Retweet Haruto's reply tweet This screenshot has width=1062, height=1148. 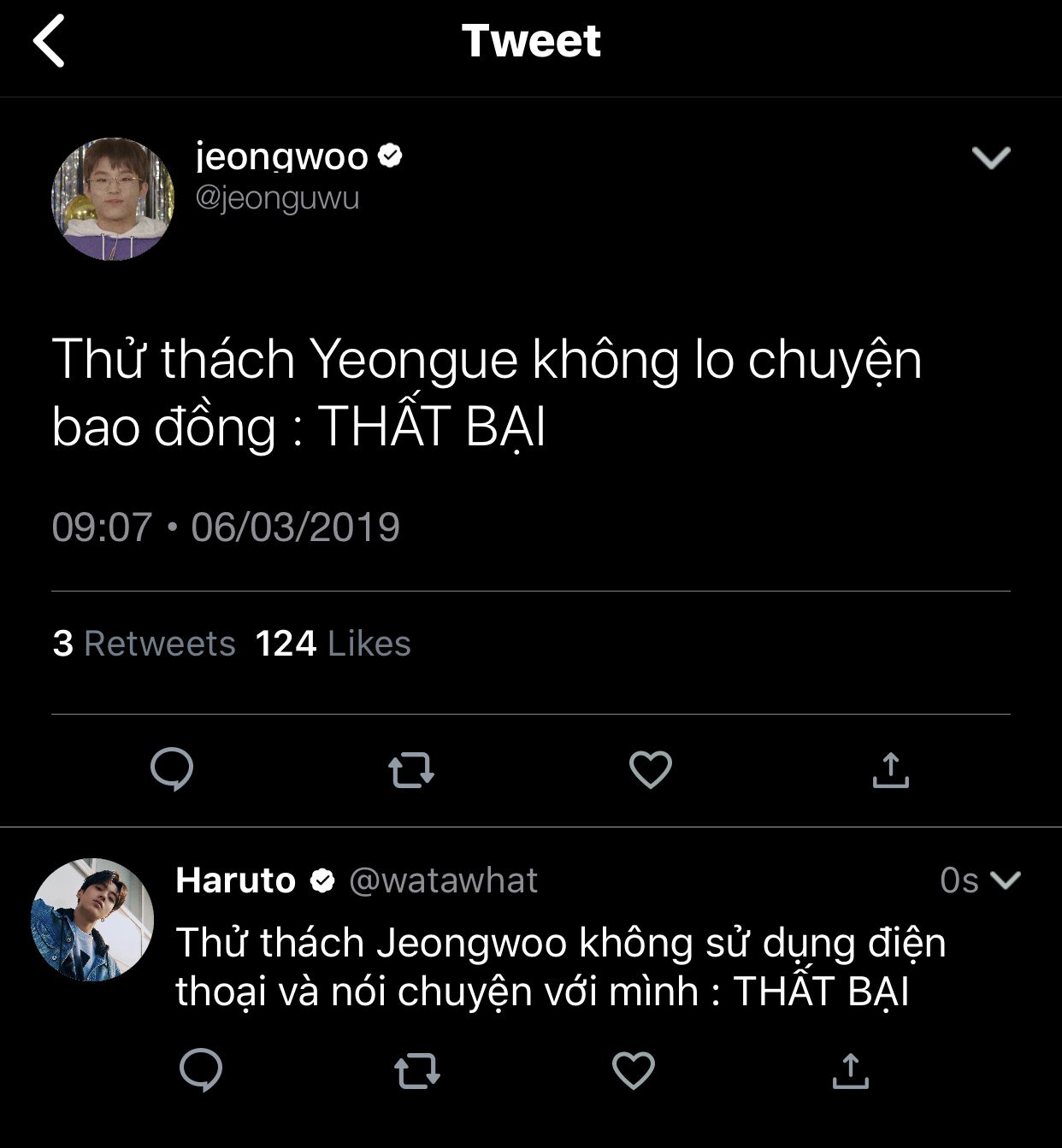click(417, 1070)
